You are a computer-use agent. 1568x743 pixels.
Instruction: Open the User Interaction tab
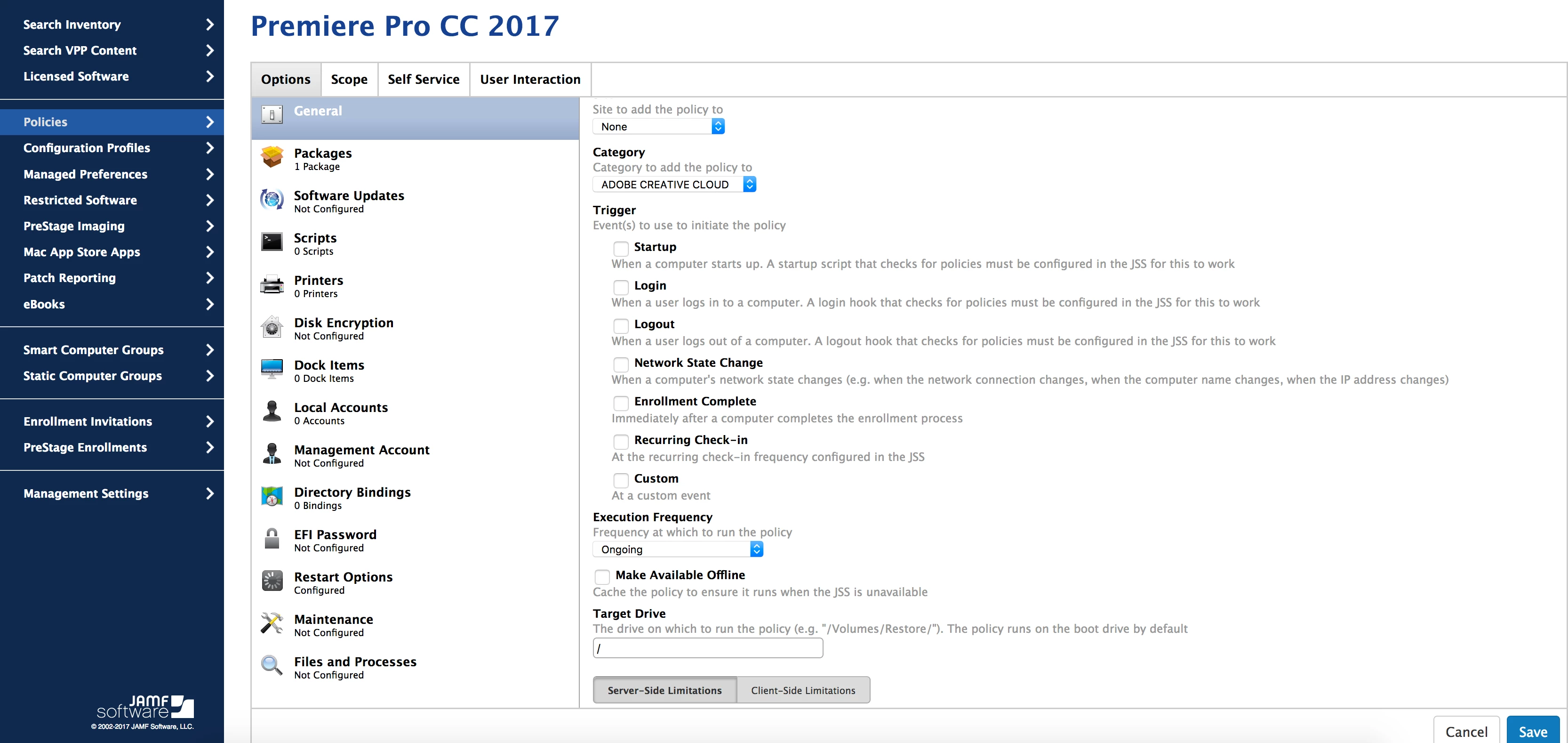[529, 80]
